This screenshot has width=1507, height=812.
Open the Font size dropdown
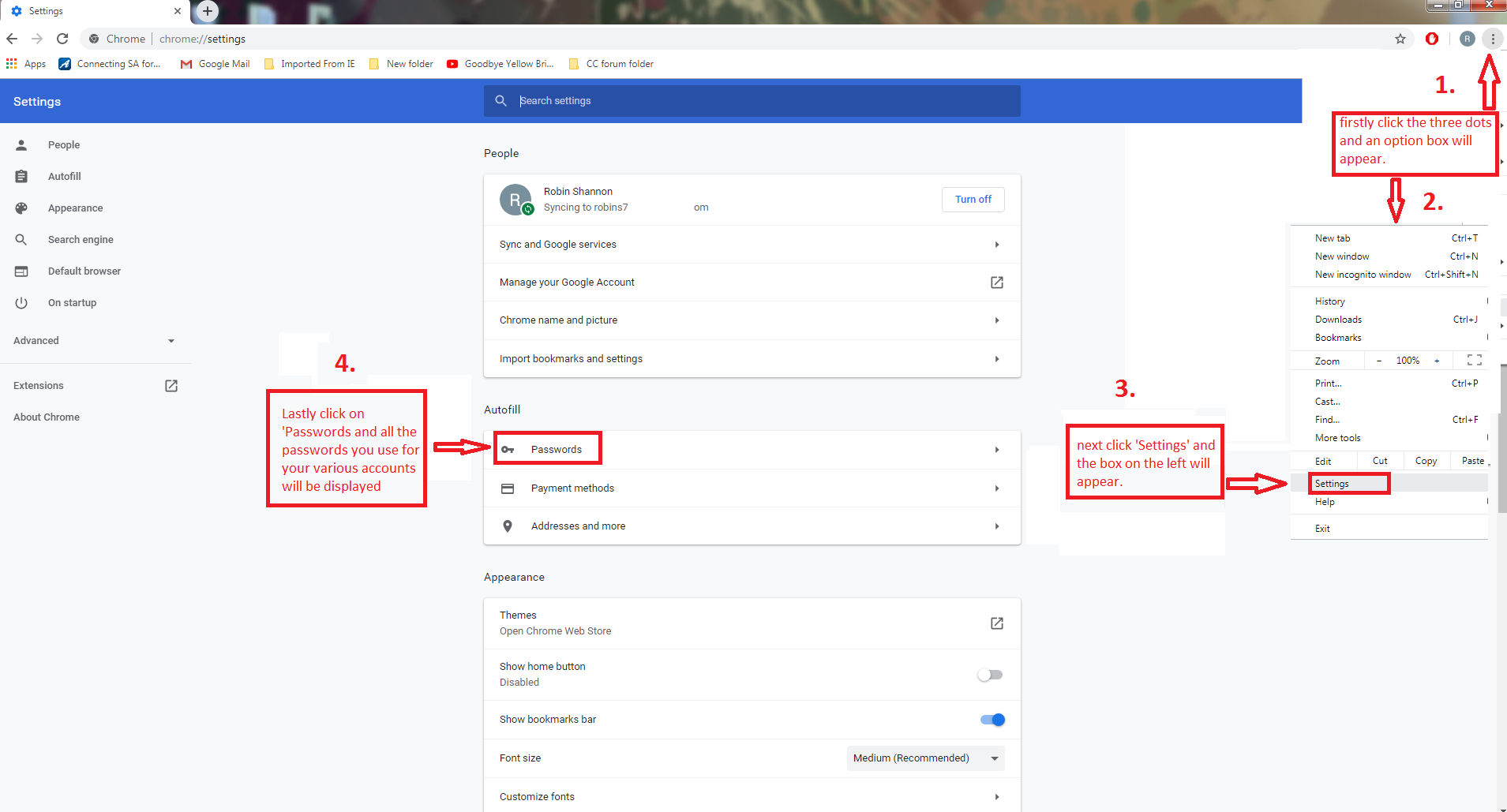(x=925, y=758)
